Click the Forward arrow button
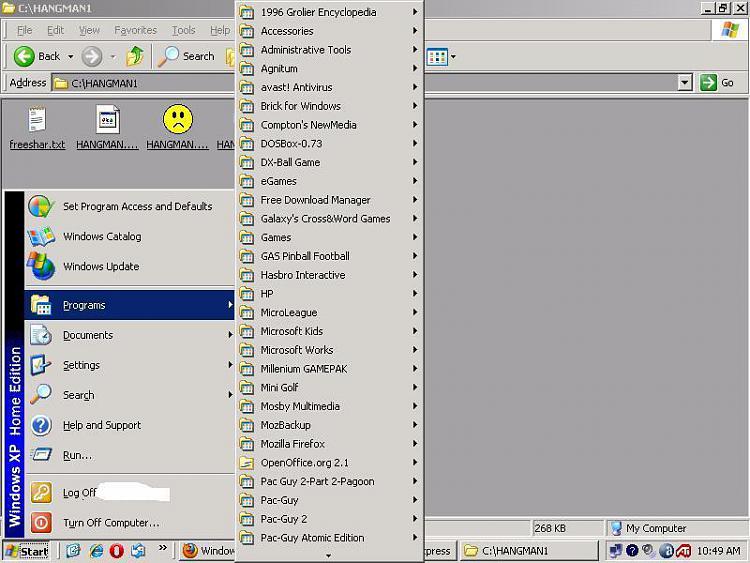 [92, 56]
